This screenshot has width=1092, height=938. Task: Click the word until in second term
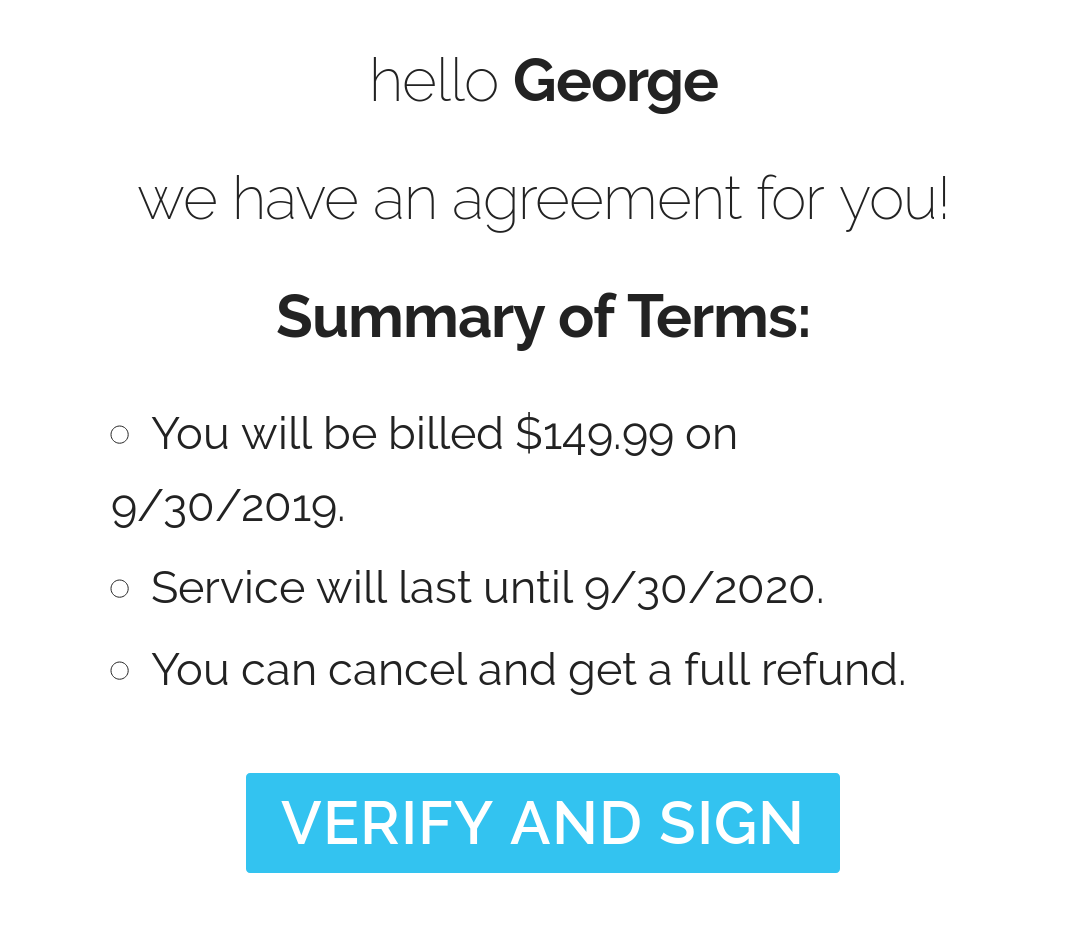(x=528, y=588)
